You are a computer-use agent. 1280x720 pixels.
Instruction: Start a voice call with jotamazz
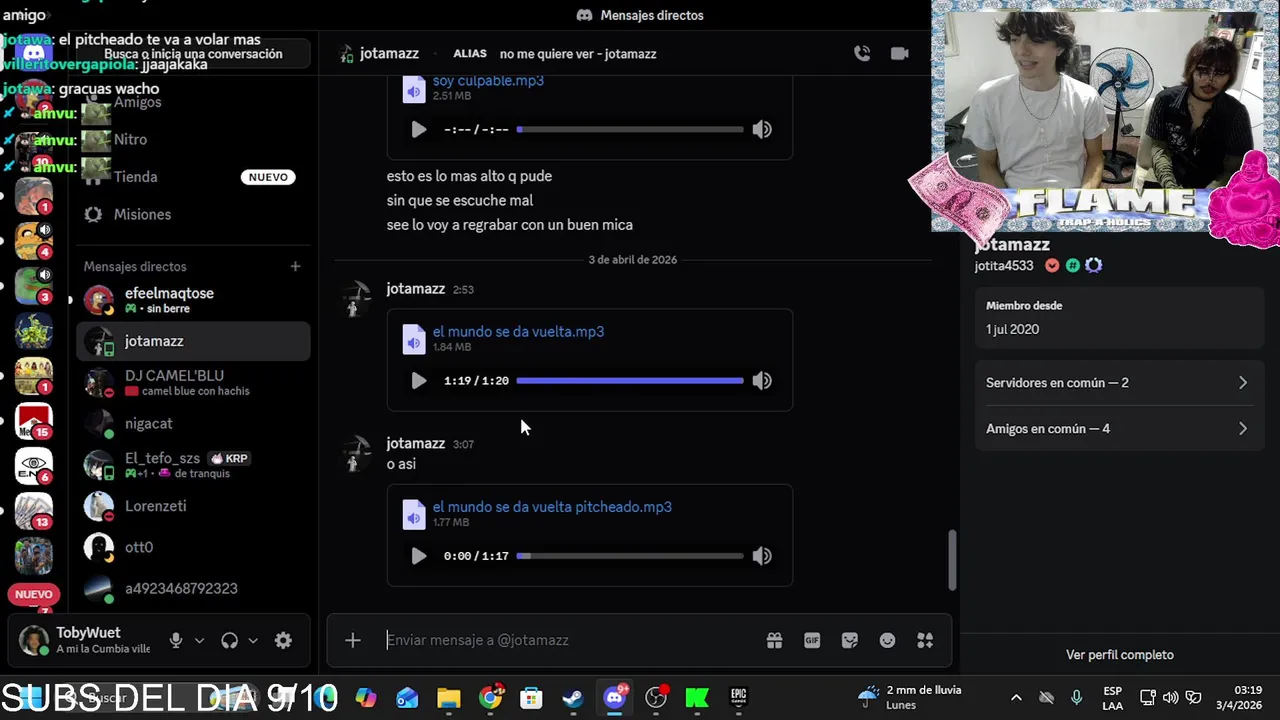click(862, 54)
